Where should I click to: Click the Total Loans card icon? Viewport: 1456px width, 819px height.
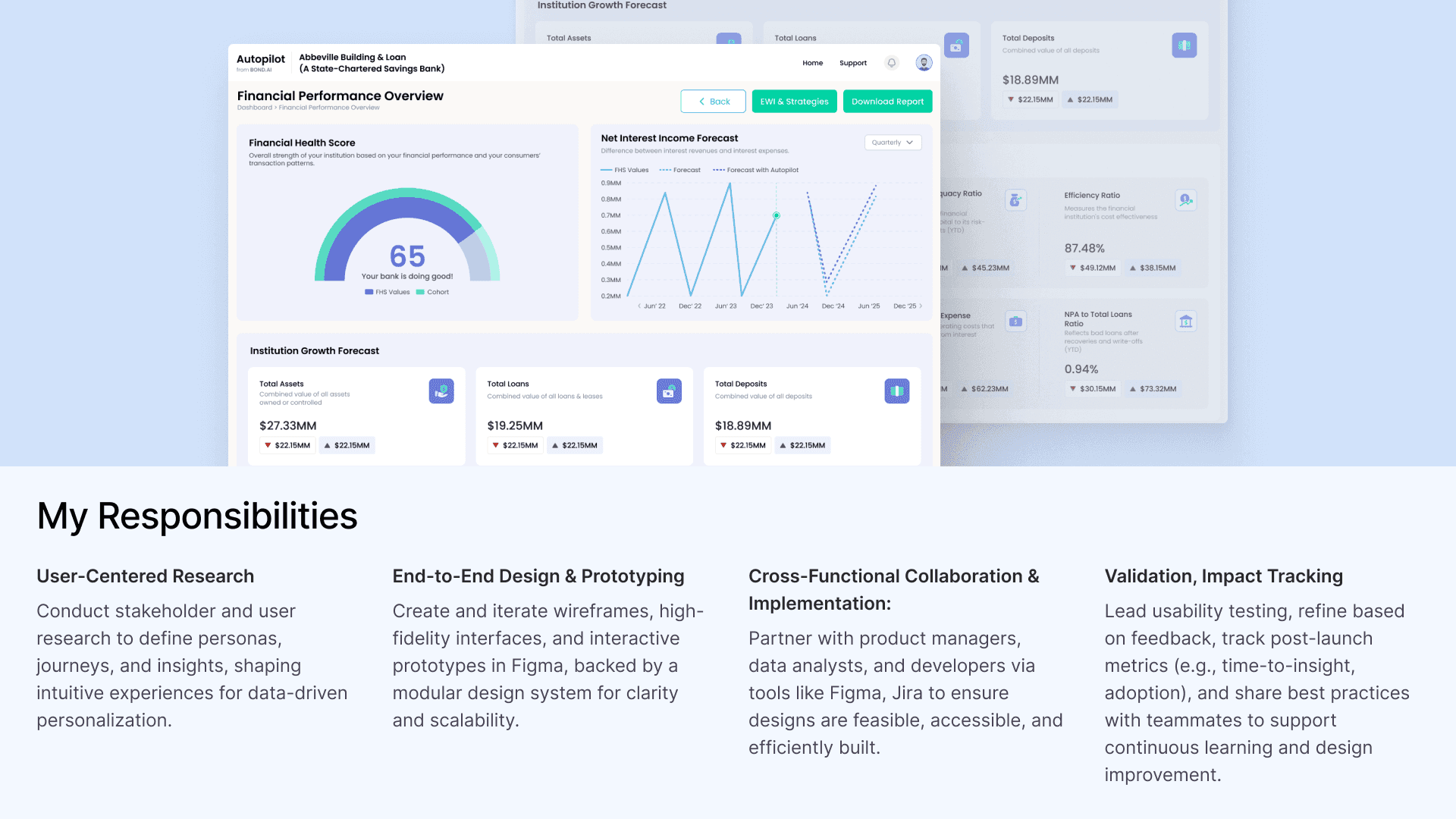pyautogui.click(x=669, y=391)
